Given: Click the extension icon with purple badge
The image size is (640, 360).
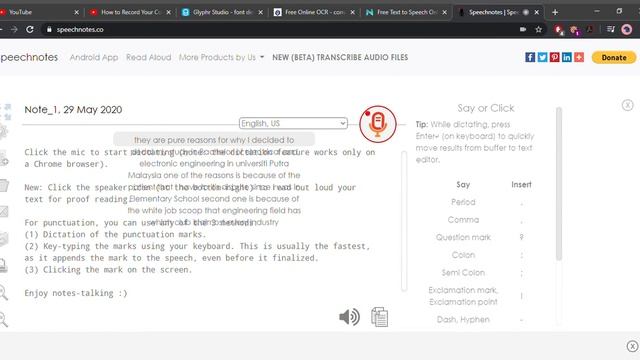Looking at the screenshot, I should (x=575, y=30).
